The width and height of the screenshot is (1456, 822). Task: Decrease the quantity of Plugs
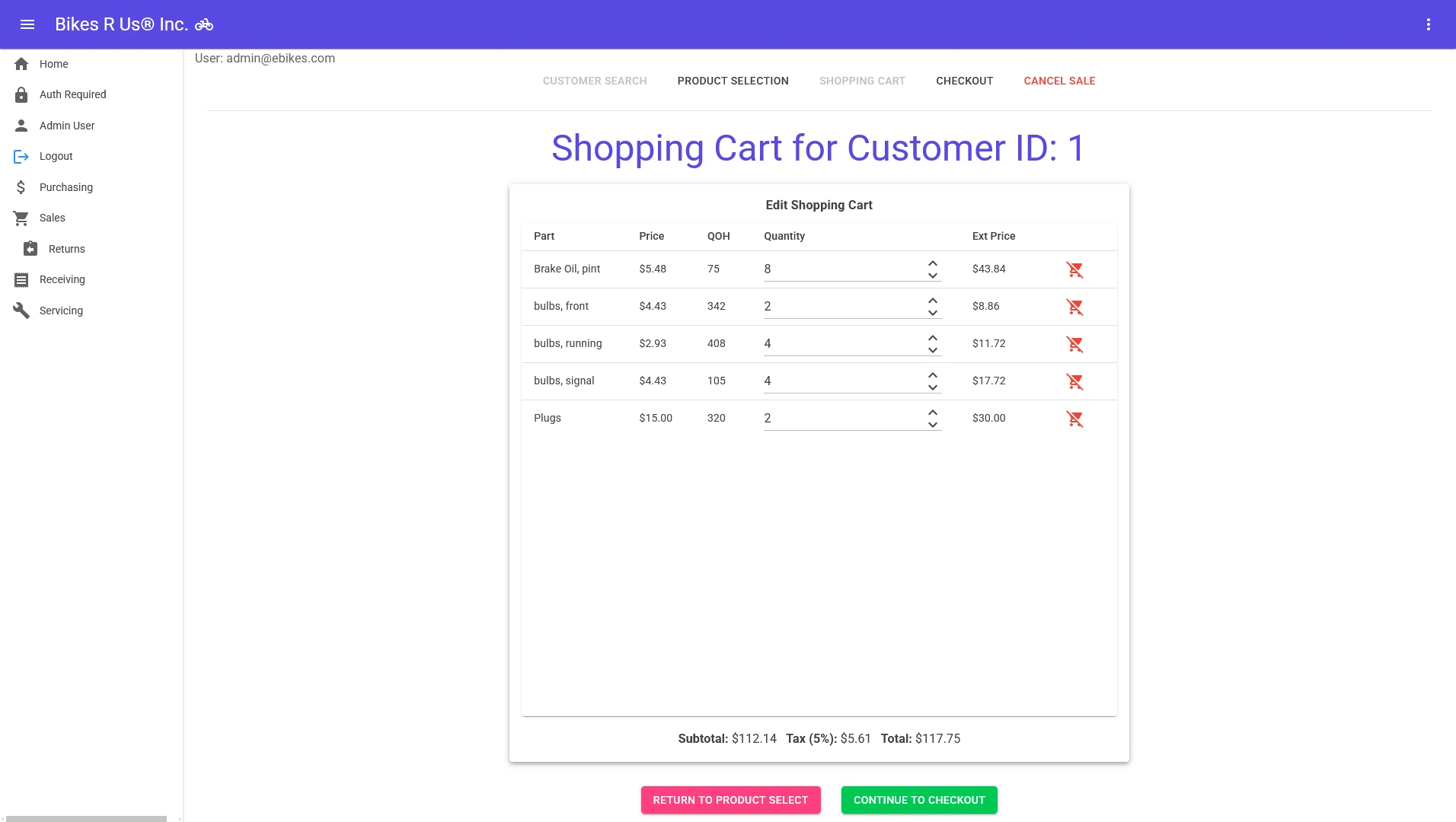click(x=931, y=424)
